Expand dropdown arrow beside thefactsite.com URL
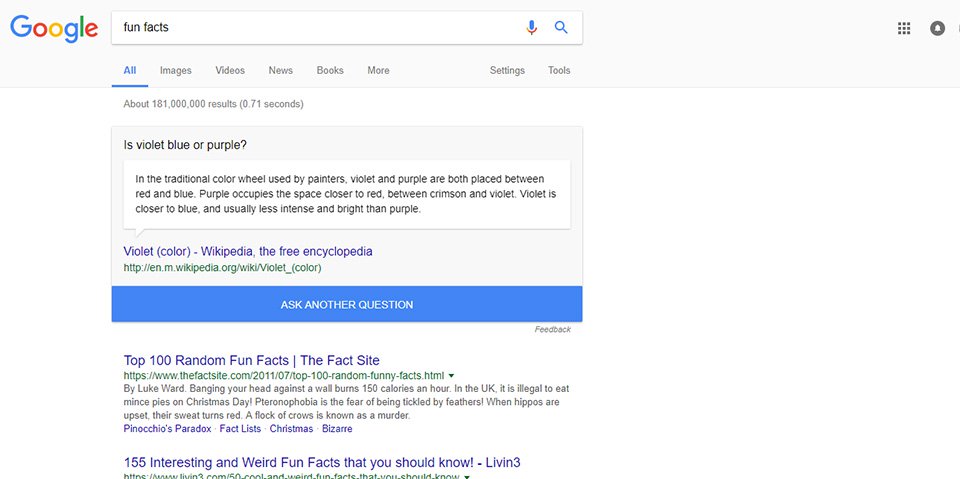This screenshot has width=960, height=479. [451, 375]
